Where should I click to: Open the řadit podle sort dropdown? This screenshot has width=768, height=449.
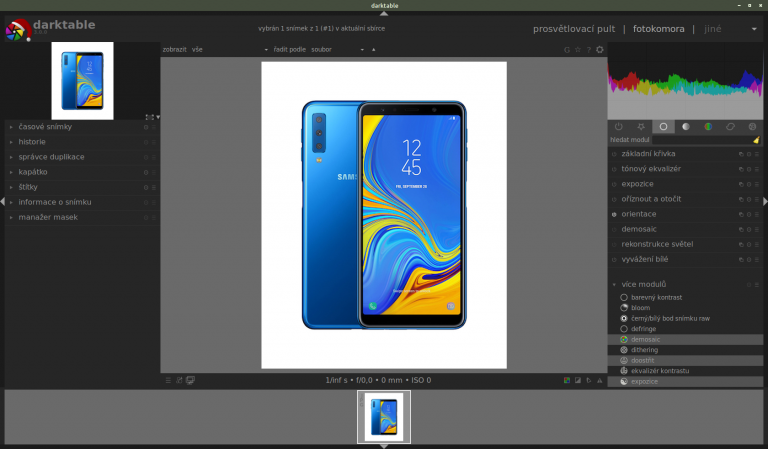(x=335, y=49)
